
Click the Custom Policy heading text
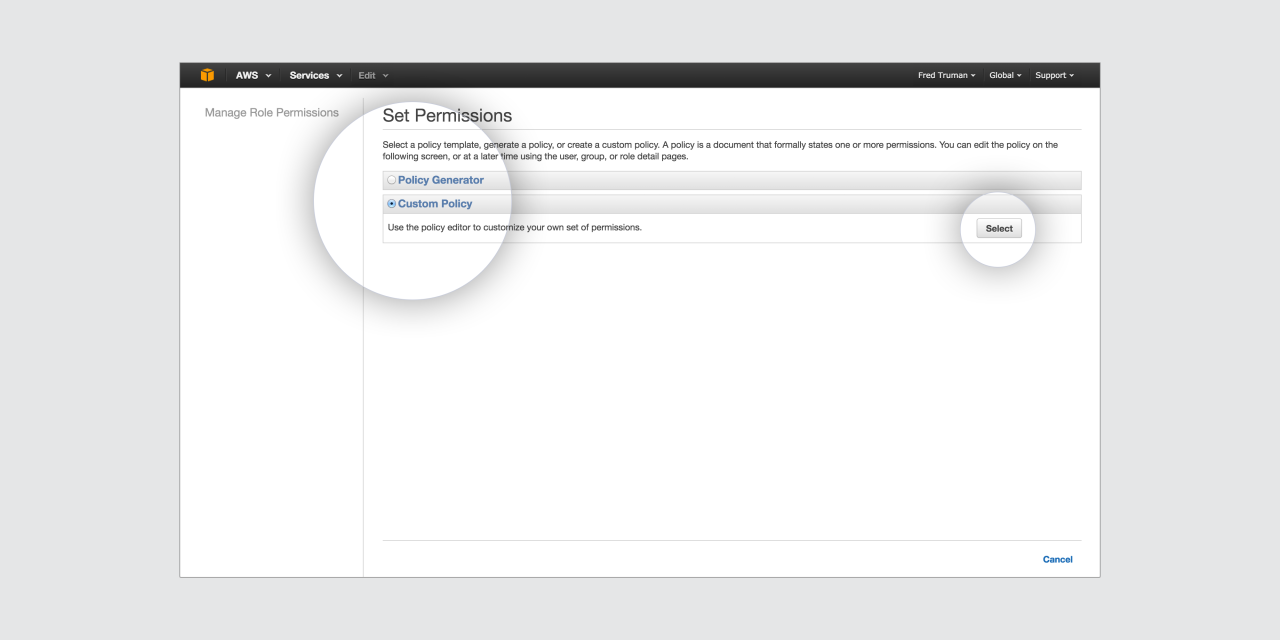(435, 204)
